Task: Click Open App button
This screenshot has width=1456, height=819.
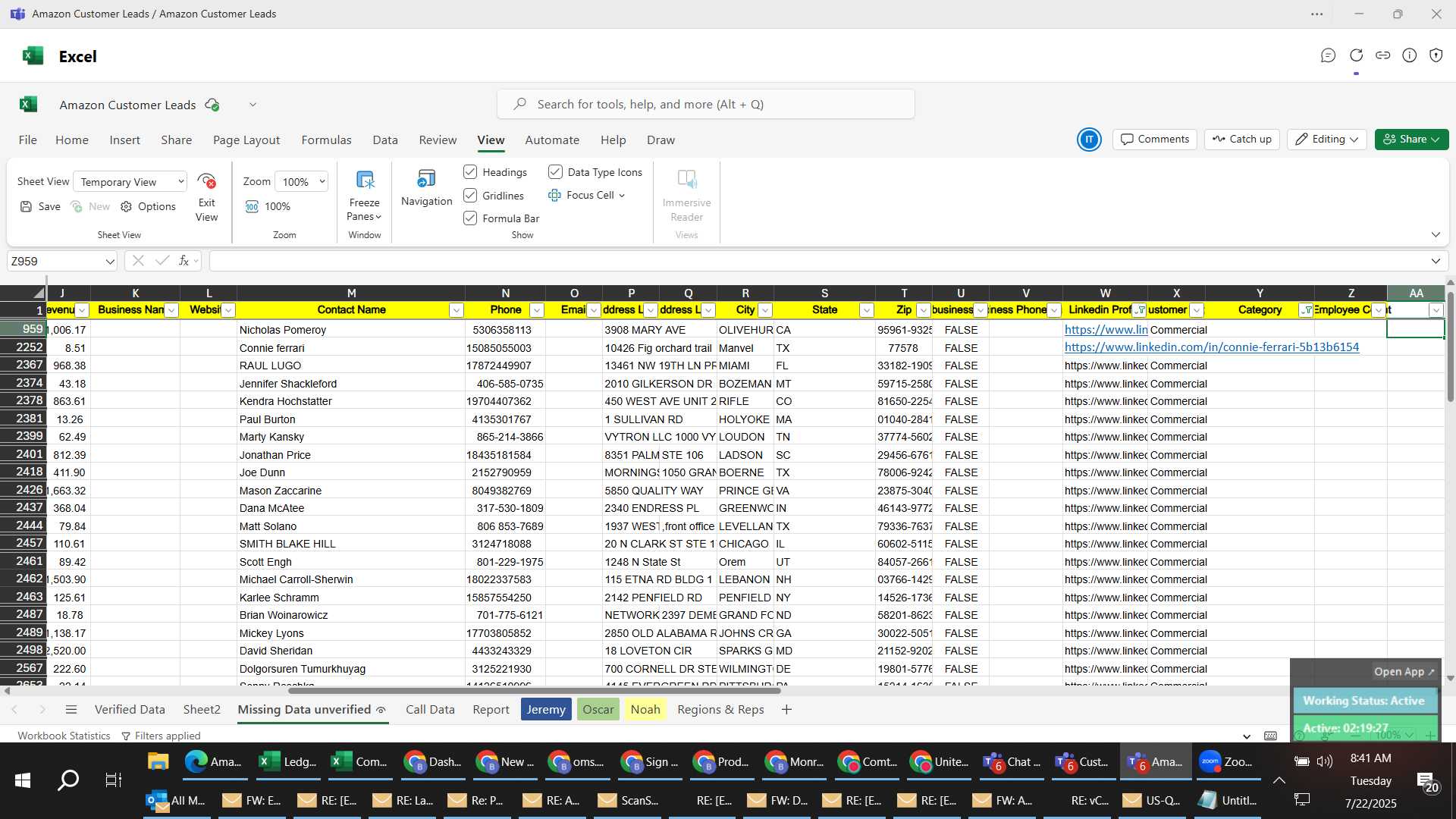Action: click(1404, 672)
